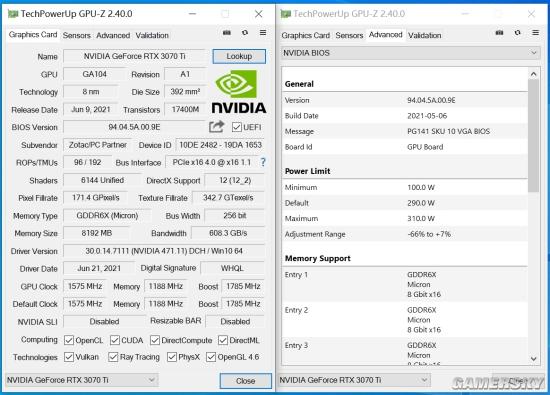Open the GPU selector dropdown in right window
Screen dimensions: 550x395
(x=354, y=380)
